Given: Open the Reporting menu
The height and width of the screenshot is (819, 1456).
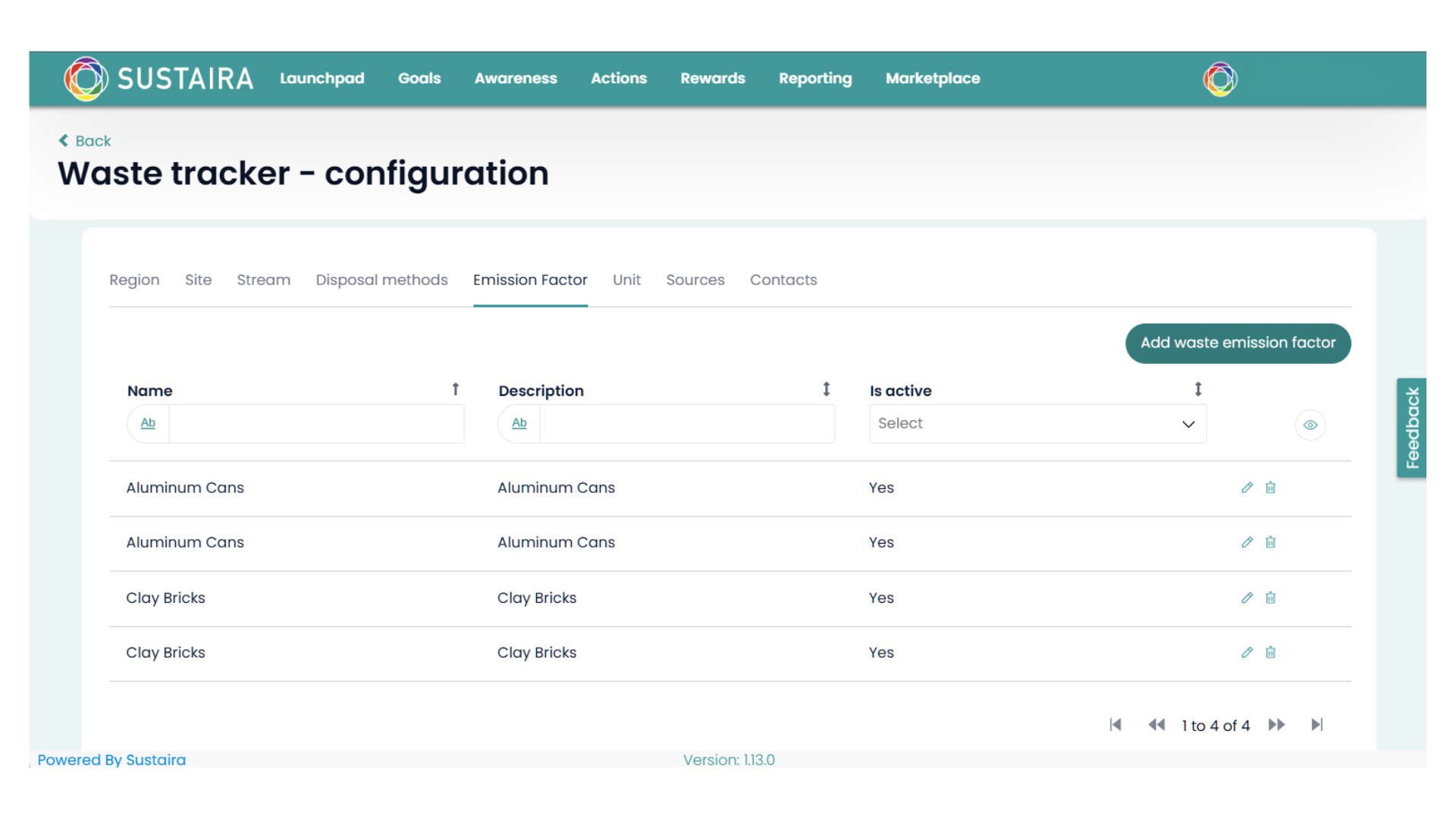Looking at the screenshot, I should pos(814,78).
